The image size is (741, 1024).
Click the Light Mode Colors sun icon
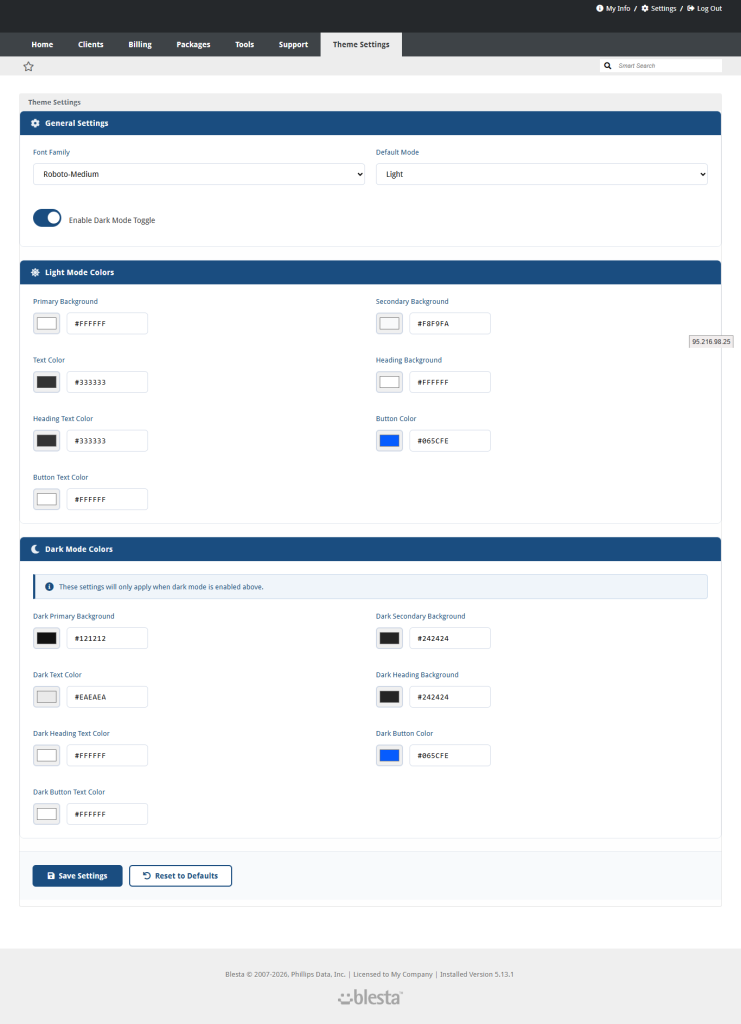35,272
